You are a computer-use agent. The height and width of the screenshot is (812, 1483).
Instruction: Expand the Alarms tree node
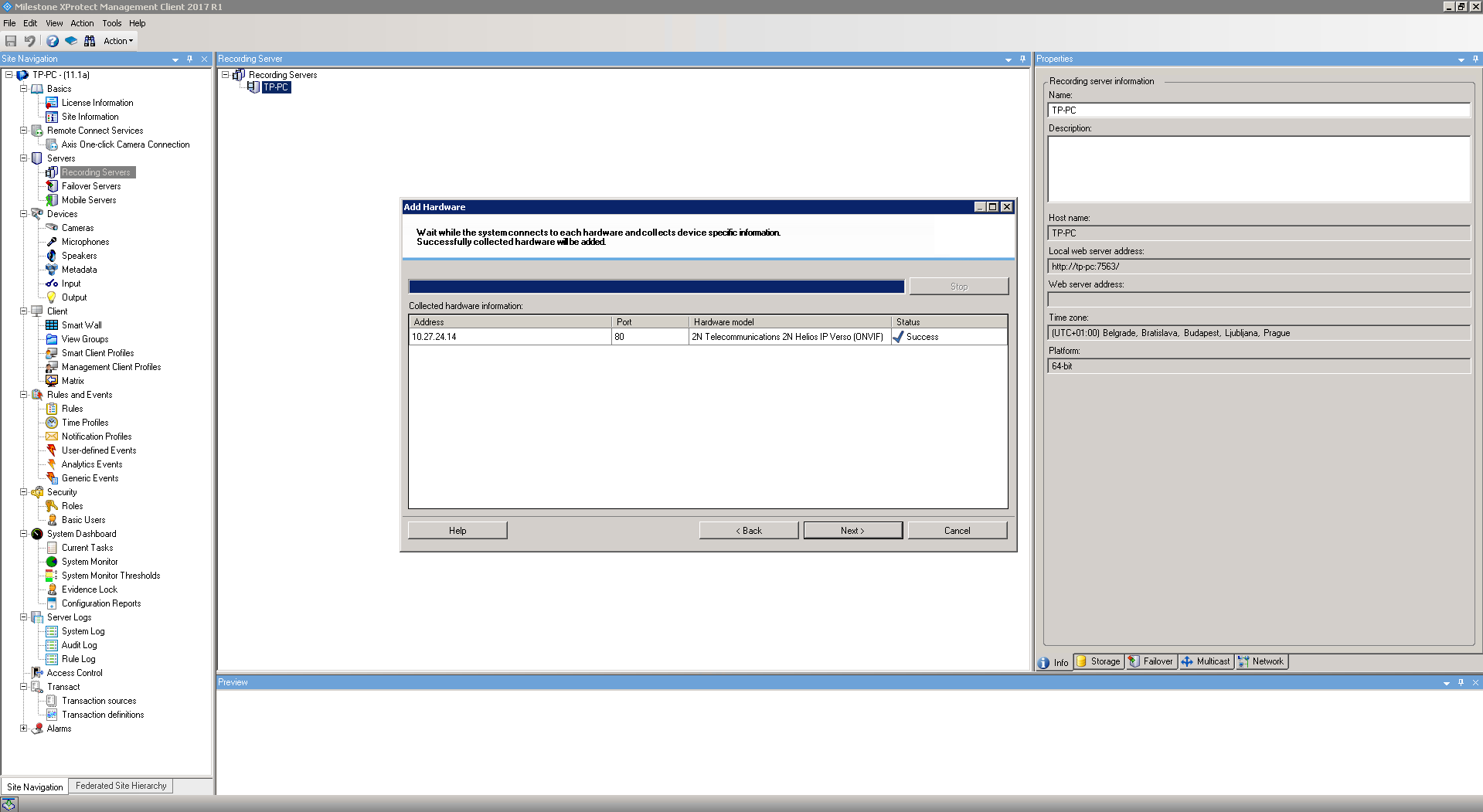[24, 729]
